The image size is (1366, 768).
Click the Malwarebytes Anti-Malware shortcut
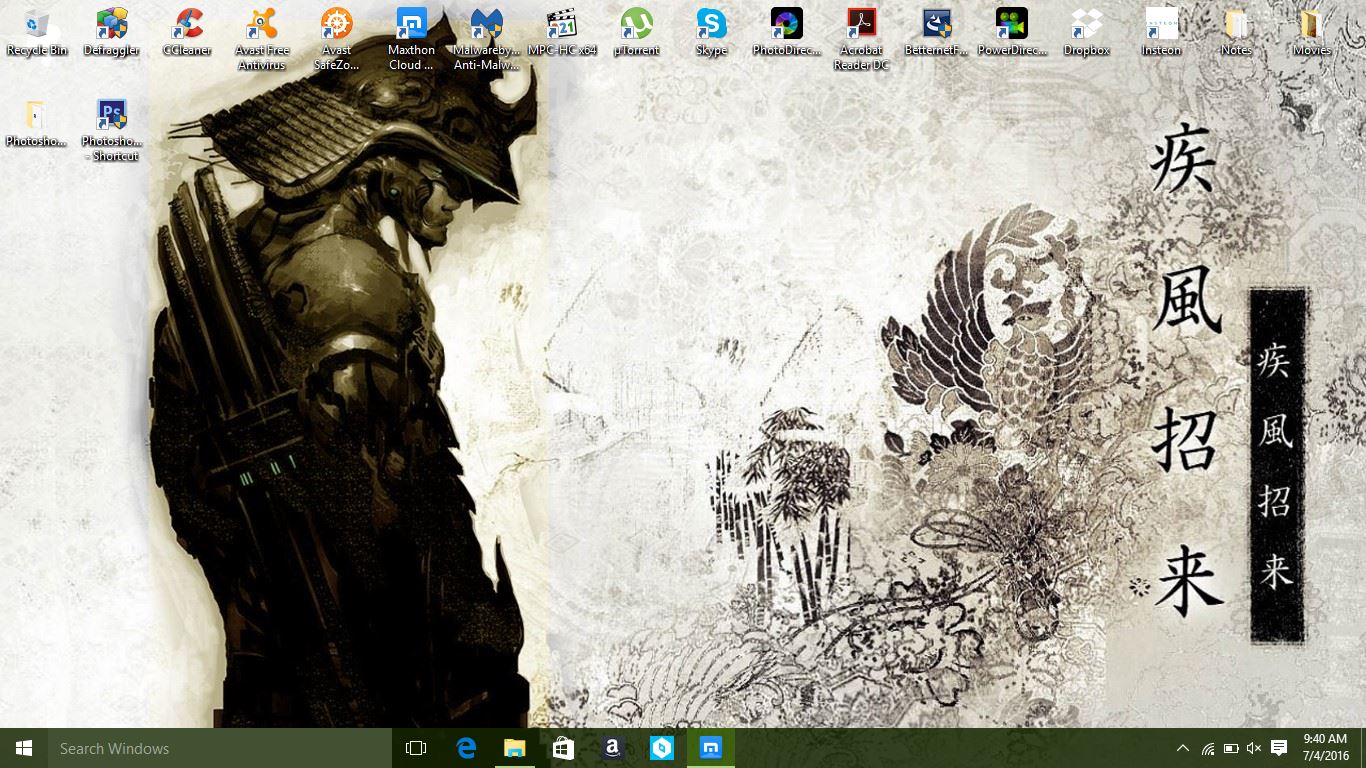click(x=486, y=39)
